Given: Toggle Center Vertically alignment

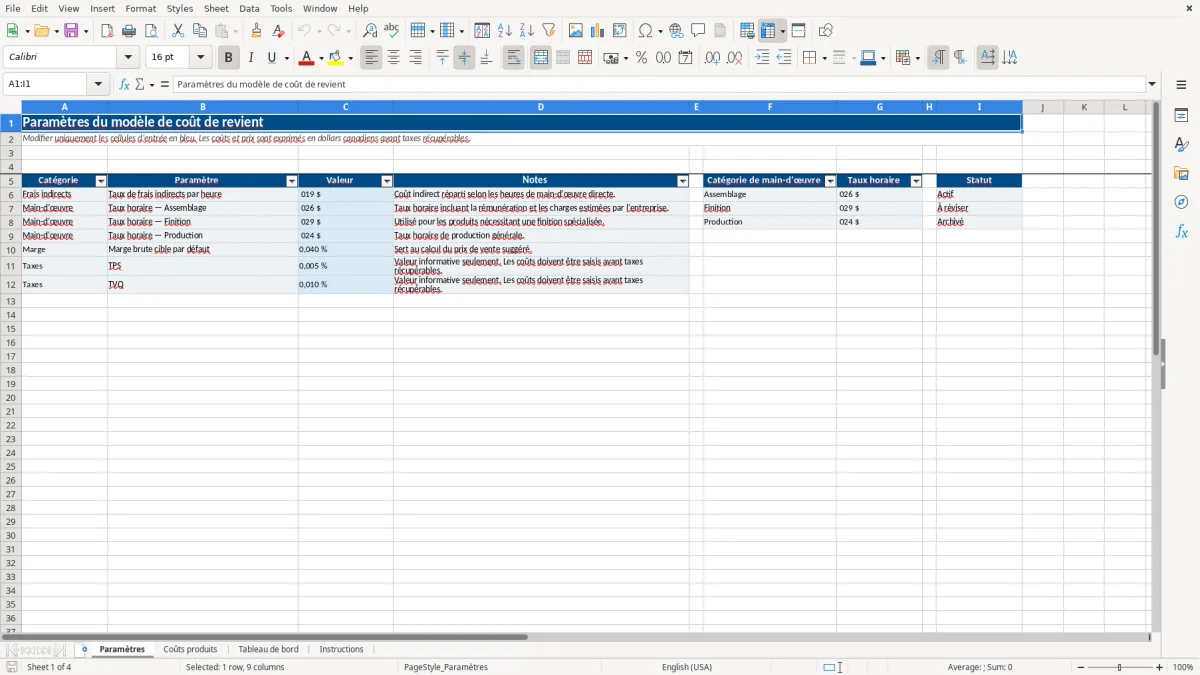Looking at the screenshot, I should point(464,58).
